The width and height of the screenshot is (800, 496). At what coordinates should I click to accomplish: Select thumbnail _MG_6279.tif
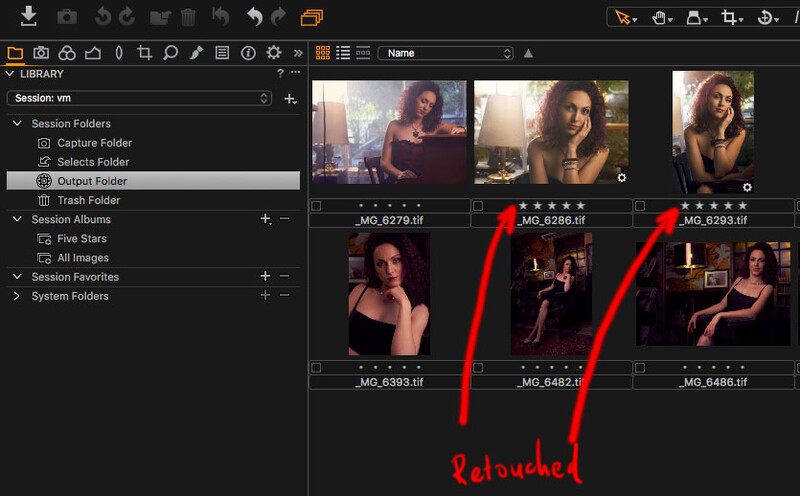pyautogui.click(x=389, y=132)
